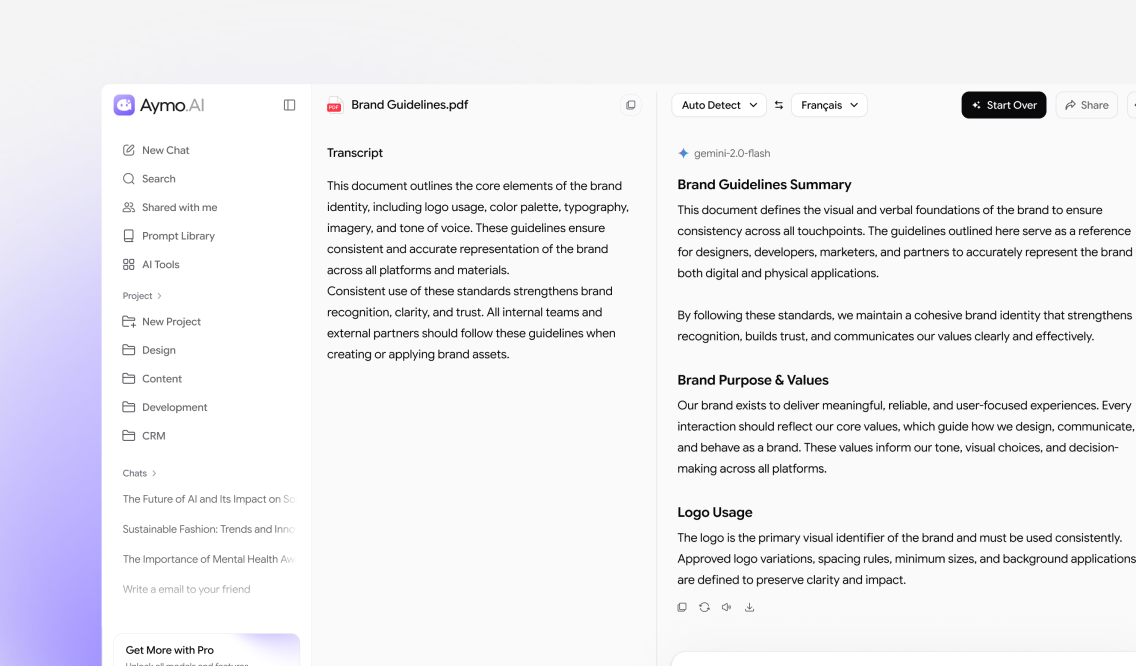This screenshot has height=666, width=1136.
Task: Click the Logo Usage heading
Action: point(714,512)
